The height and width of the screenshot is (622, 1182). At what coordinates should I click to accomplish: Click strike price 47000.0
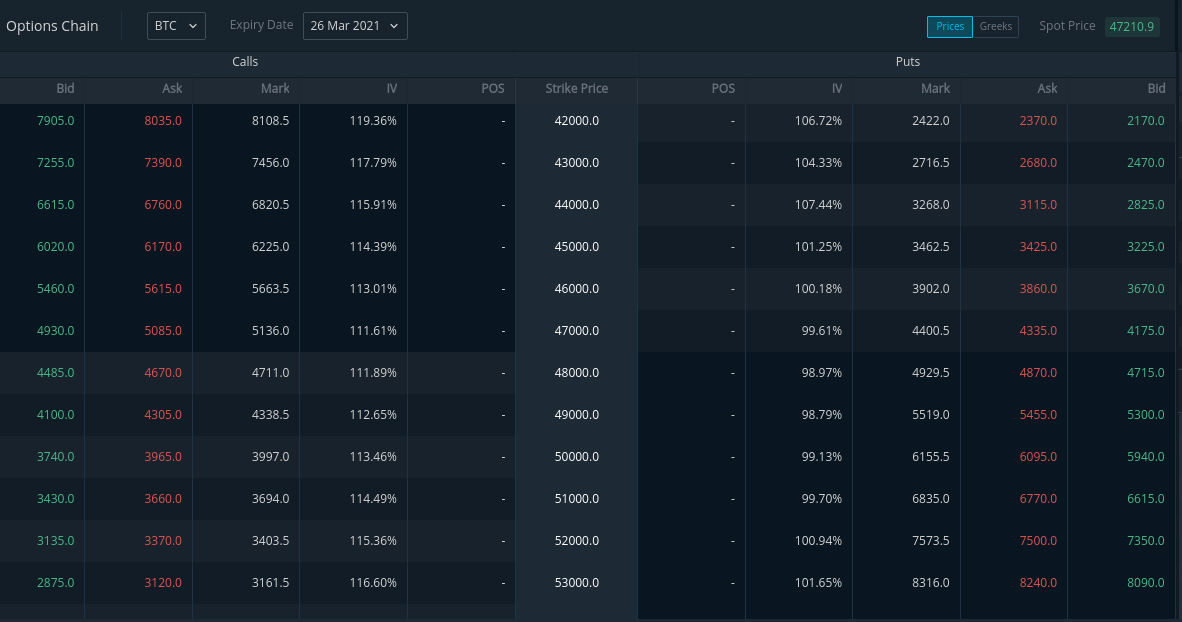(x=577, y=331)
